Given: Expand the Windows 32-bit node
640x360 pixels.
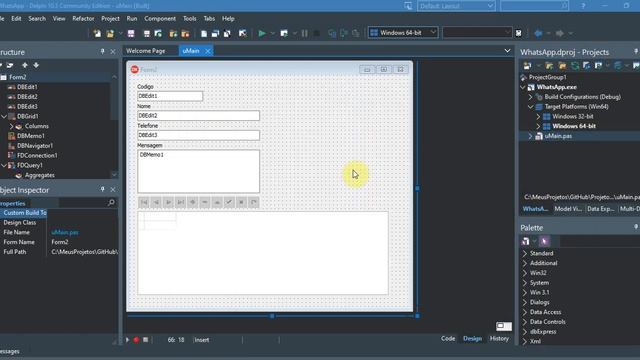Looking at the screenshot, I should (538, 117).
